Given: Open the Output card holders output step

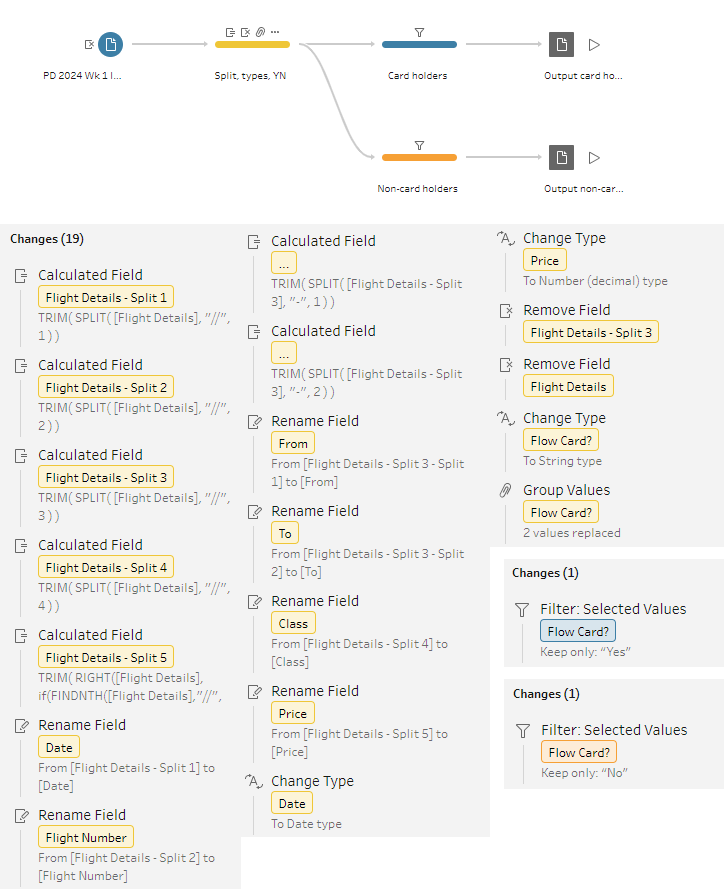Looking at the screenshot, I should 561,44.
